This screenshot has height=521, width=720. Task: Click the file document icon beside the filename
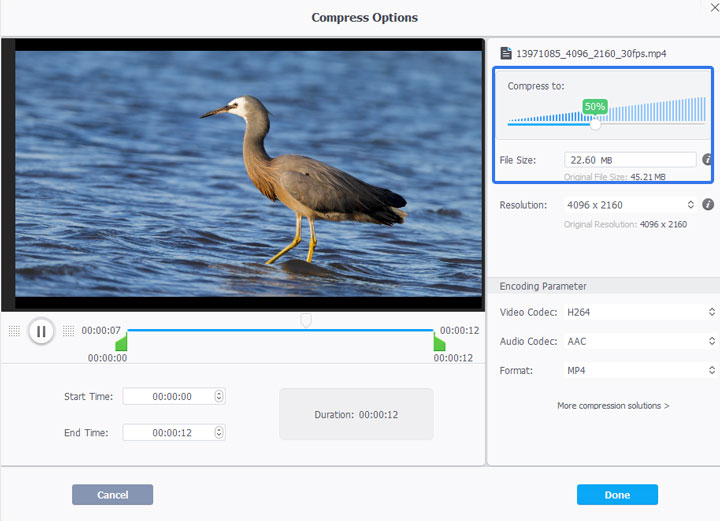pyautogui.click(x=506, y=53)
